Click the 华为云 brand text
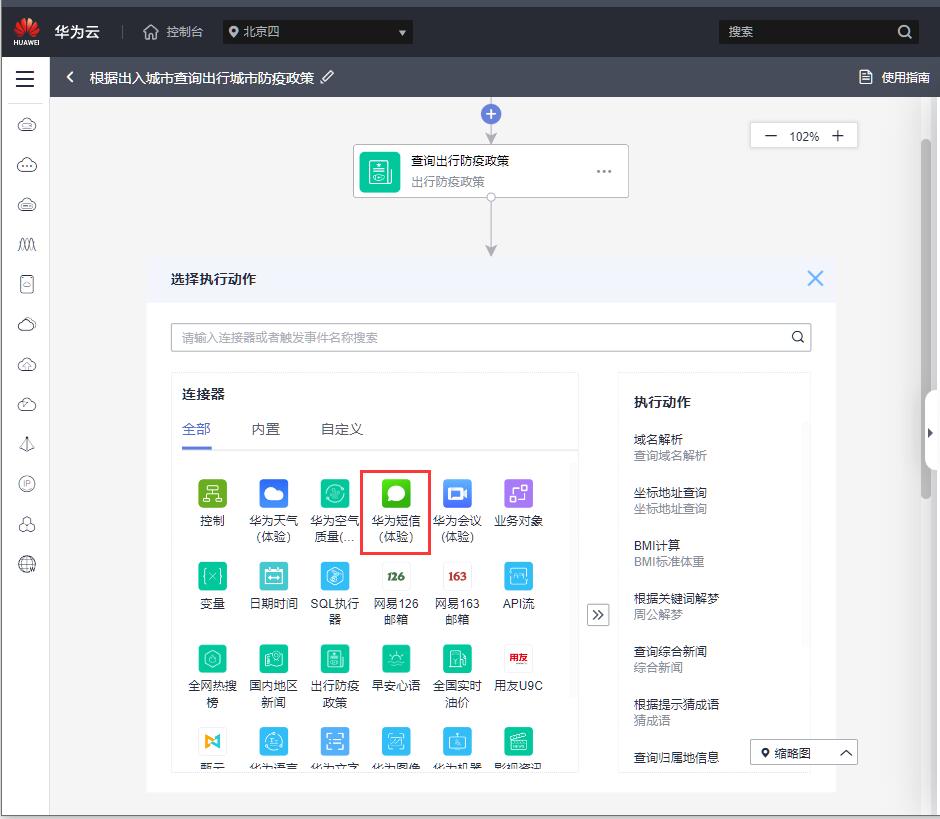 click(x=77, y=32)
